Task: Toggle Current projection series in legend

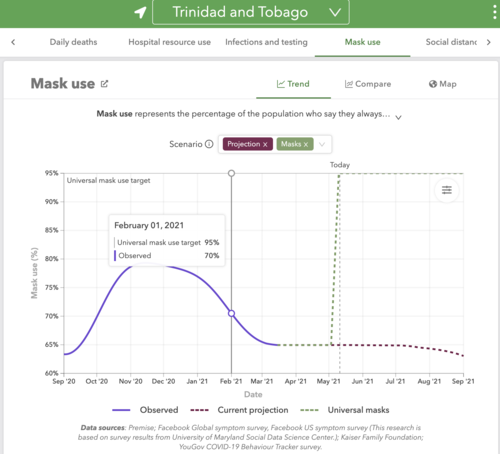Action: (239, 410)
